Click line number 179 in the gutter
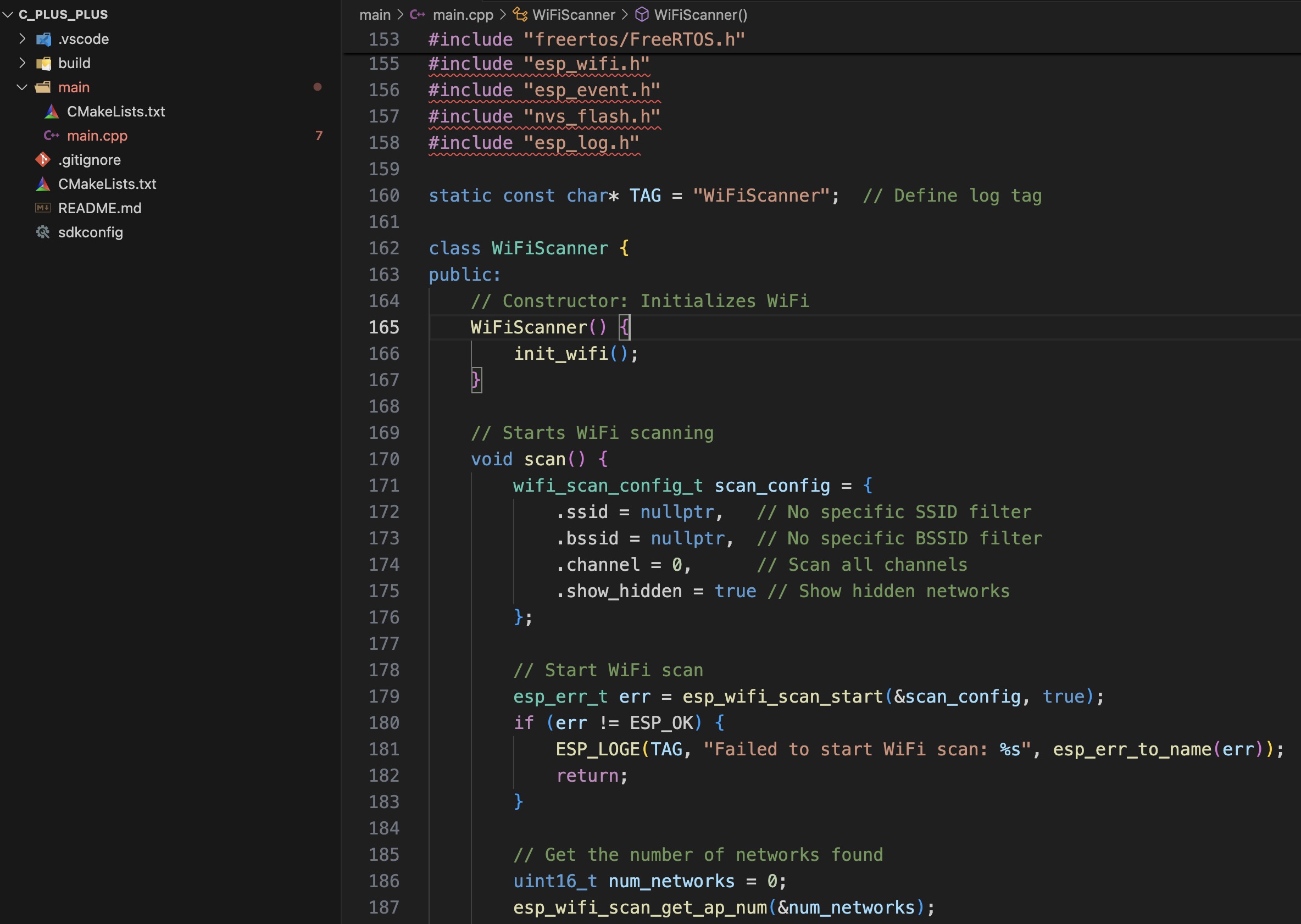This screenshot has width=1301, height=924. coord(384,697)
